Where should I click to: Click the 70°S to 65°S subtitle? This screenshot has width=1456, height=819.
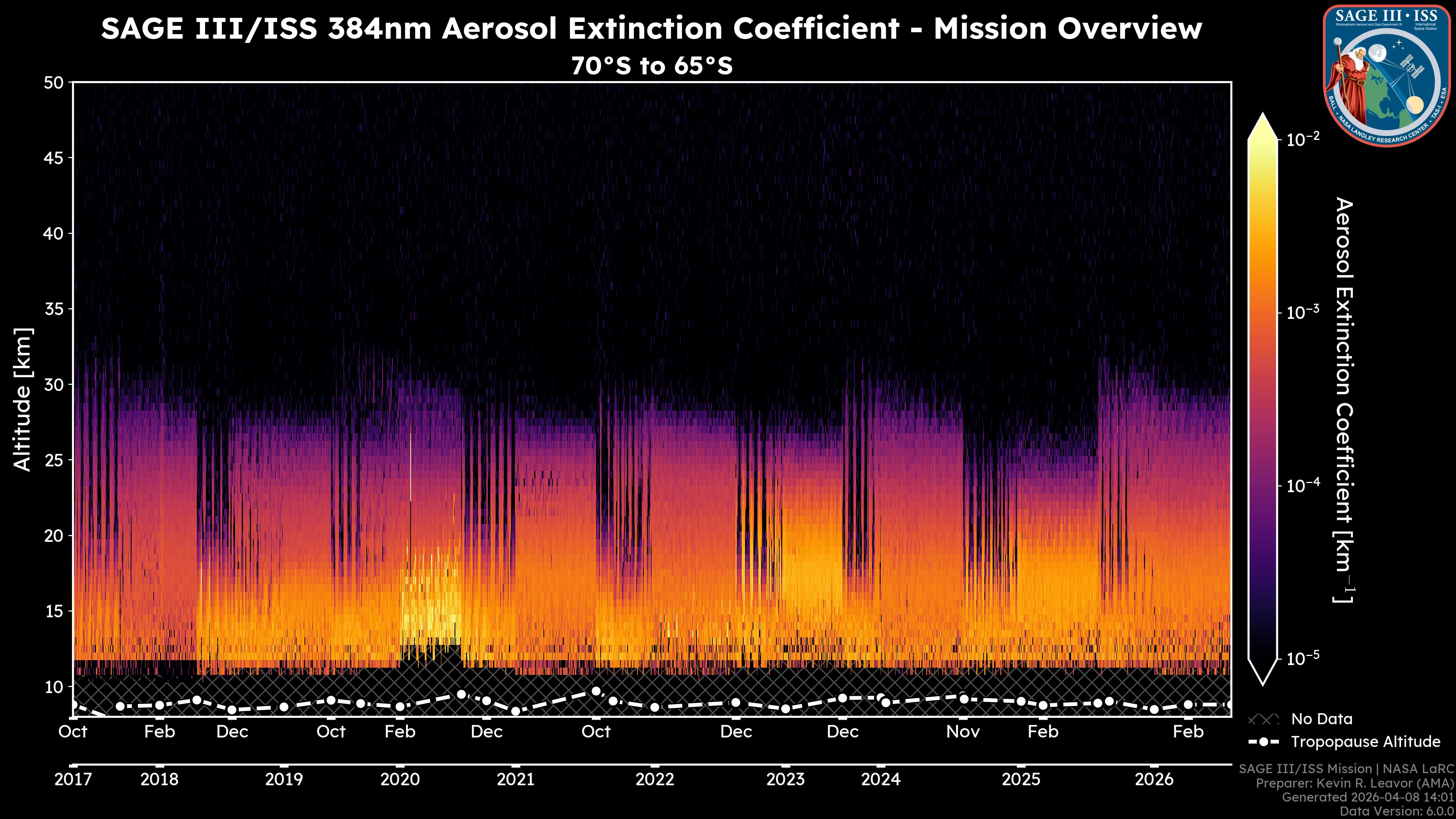[651, 66]
